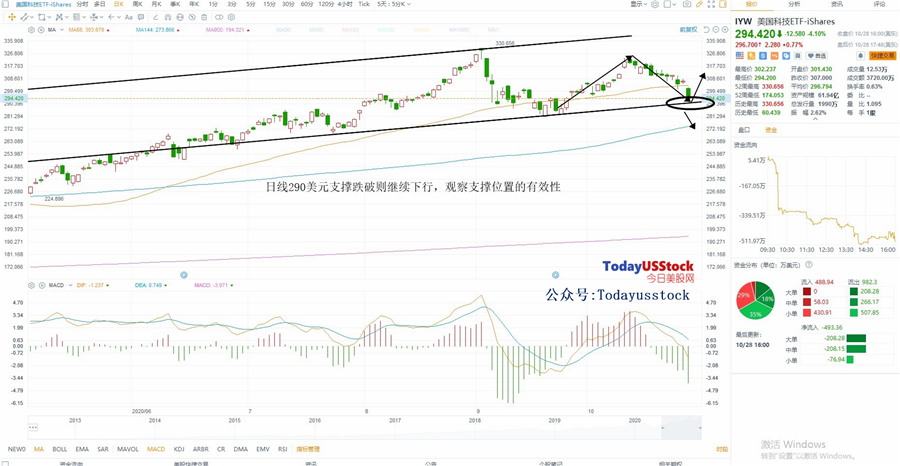Screen dimensions: 900x466
Task: Select the crosshair cursor drawing tool
Action: (x=12, y=17)
